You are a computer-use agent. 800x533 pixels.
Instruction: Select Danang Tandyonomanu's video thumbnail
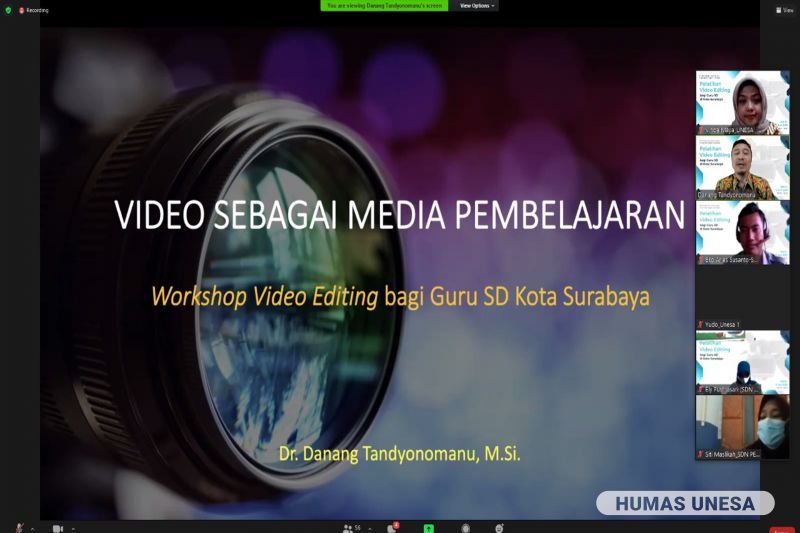click(x=742, y=168)
